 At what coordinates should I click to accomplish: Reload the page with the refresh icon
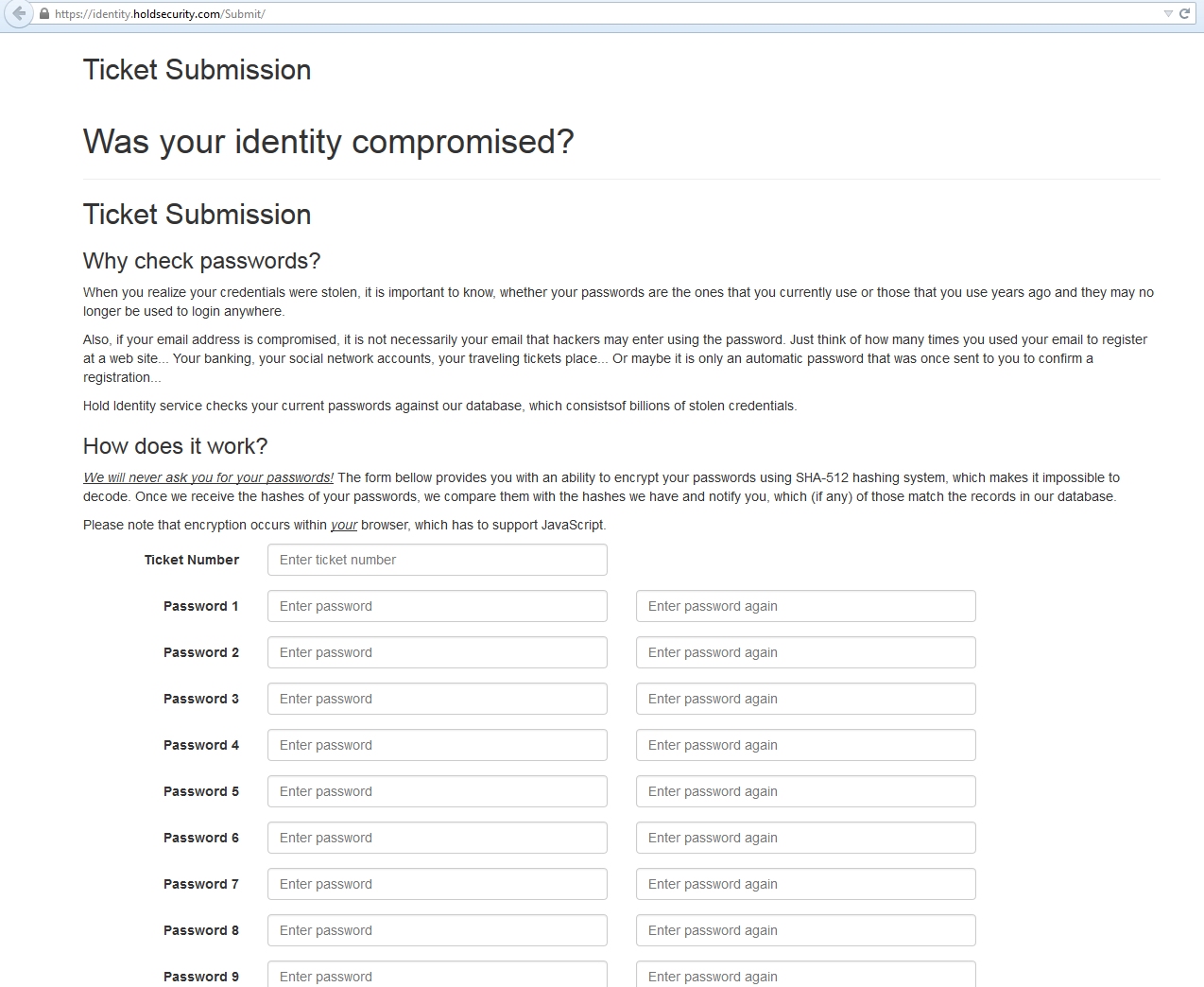pos(1184,14)
